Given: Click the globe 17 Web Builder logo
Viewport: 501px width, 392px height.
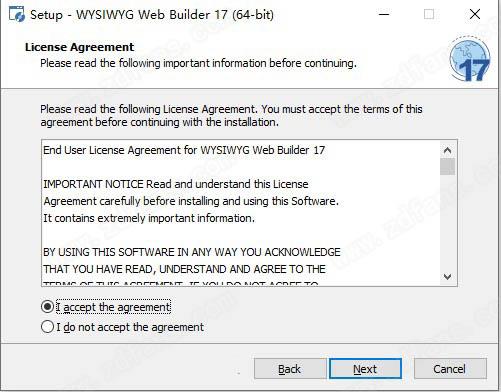Looking at the screenshot, I should [470, 59].
